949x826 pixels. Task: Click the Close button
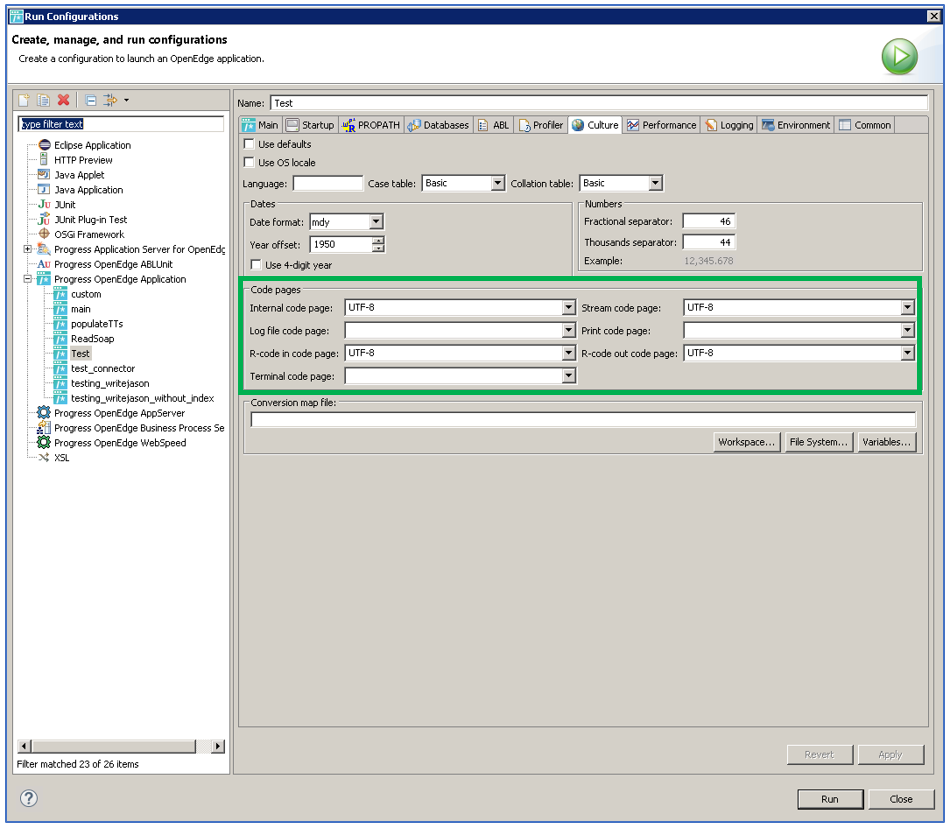pos(901,799)
